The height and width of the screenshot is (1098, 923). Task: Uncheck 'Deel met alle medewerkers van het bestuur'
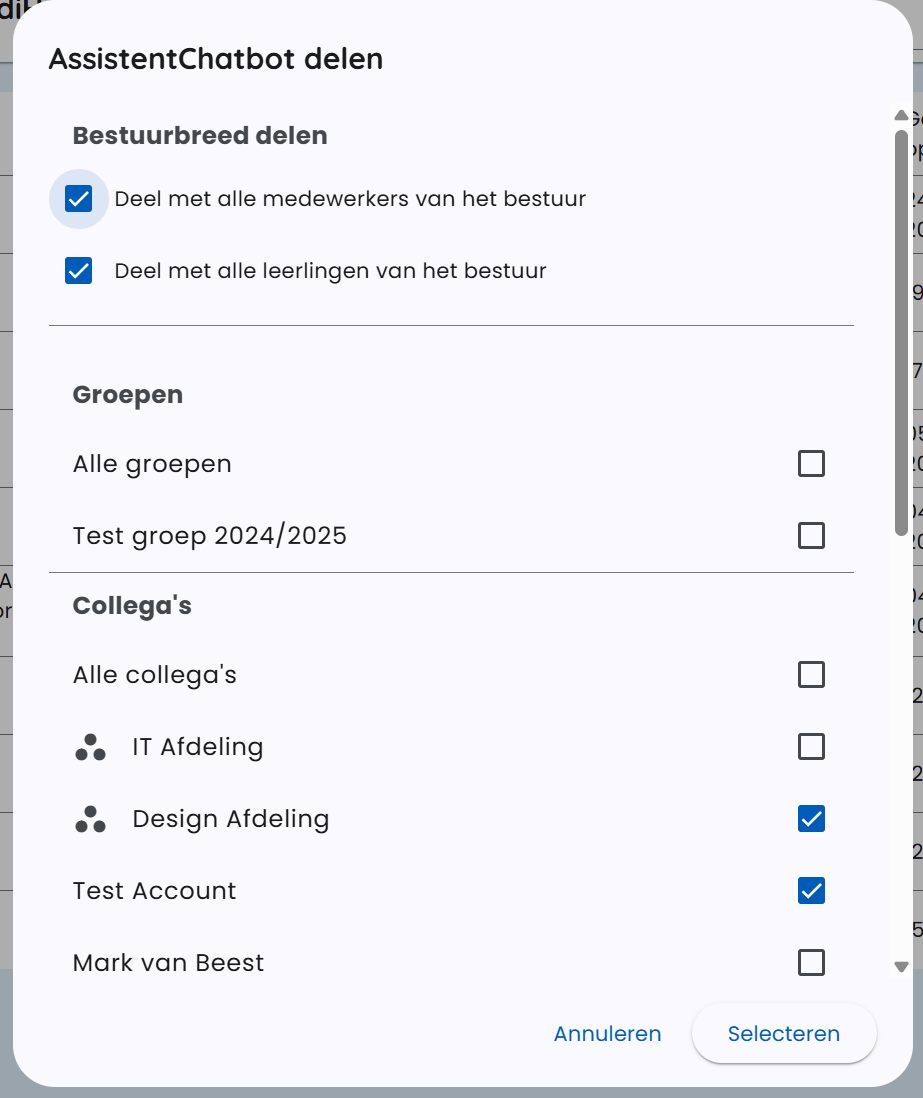click(78, 198)
